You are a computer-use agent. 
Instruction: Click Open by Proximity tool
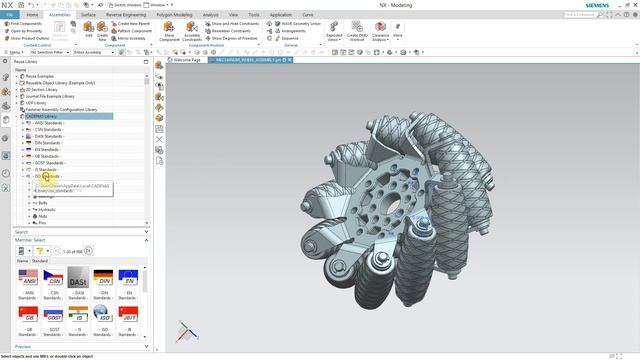tap(23, 31)
